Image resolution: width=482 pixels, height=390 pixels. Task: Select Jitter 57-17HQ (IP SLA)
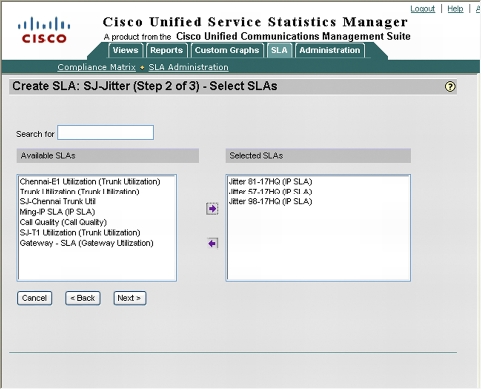pos(270,192)
